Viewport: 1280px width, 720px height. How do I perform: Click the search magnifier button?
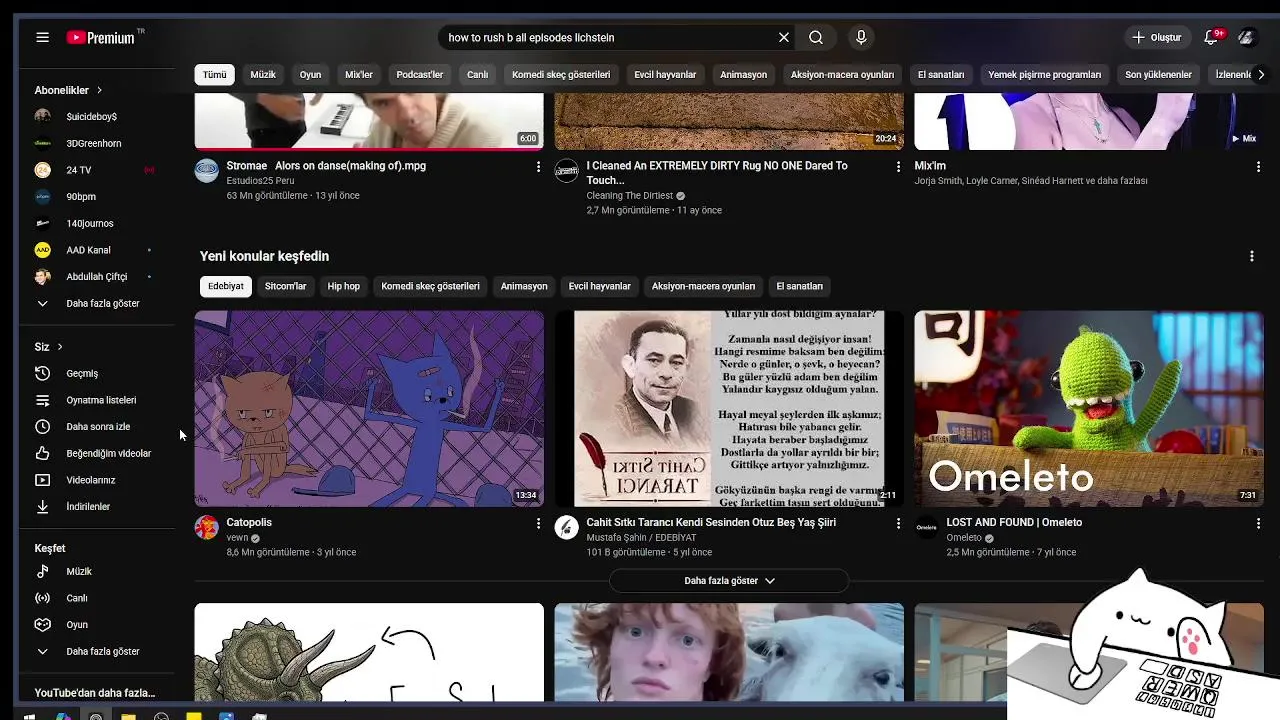click(x=816, y=37)
